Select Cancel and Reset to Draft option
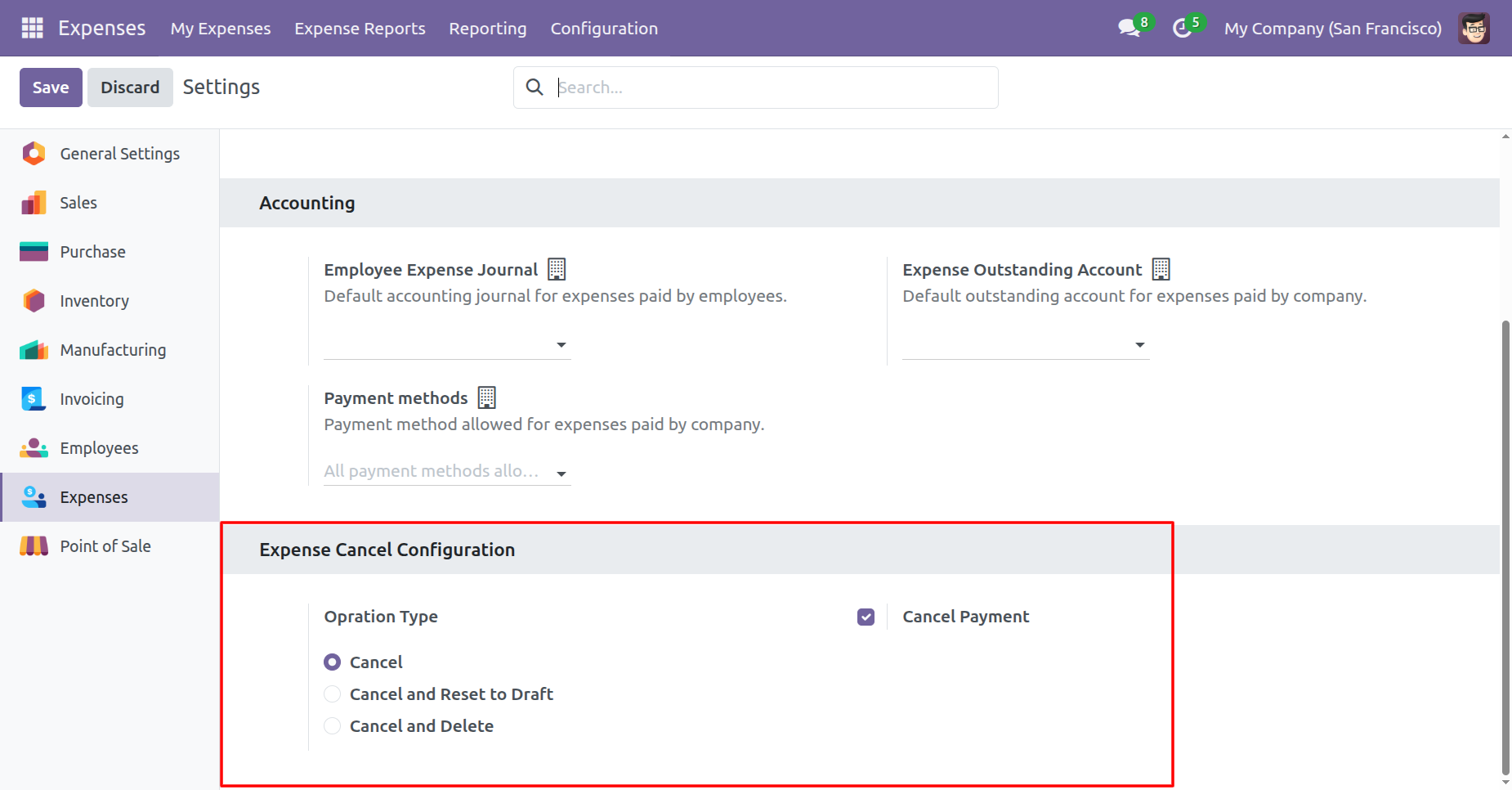 (333, 694)
